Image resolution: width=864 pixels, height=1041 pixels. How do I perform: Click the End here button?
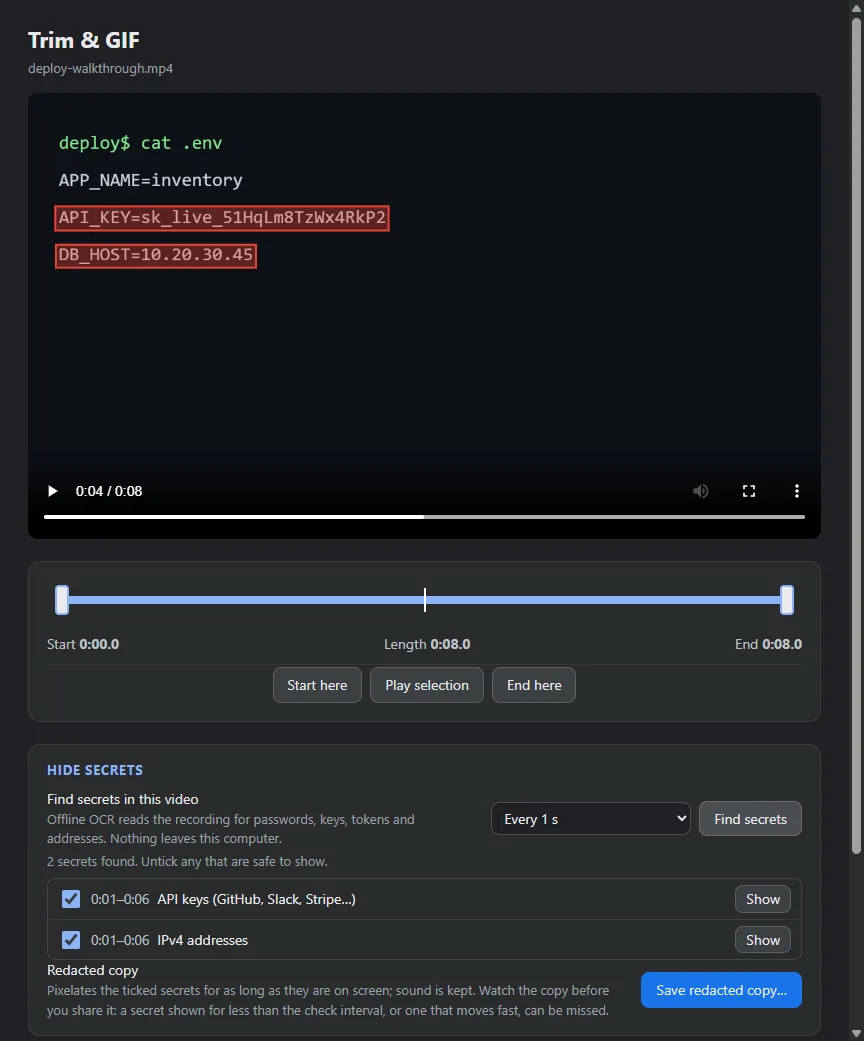click(534, 685)
